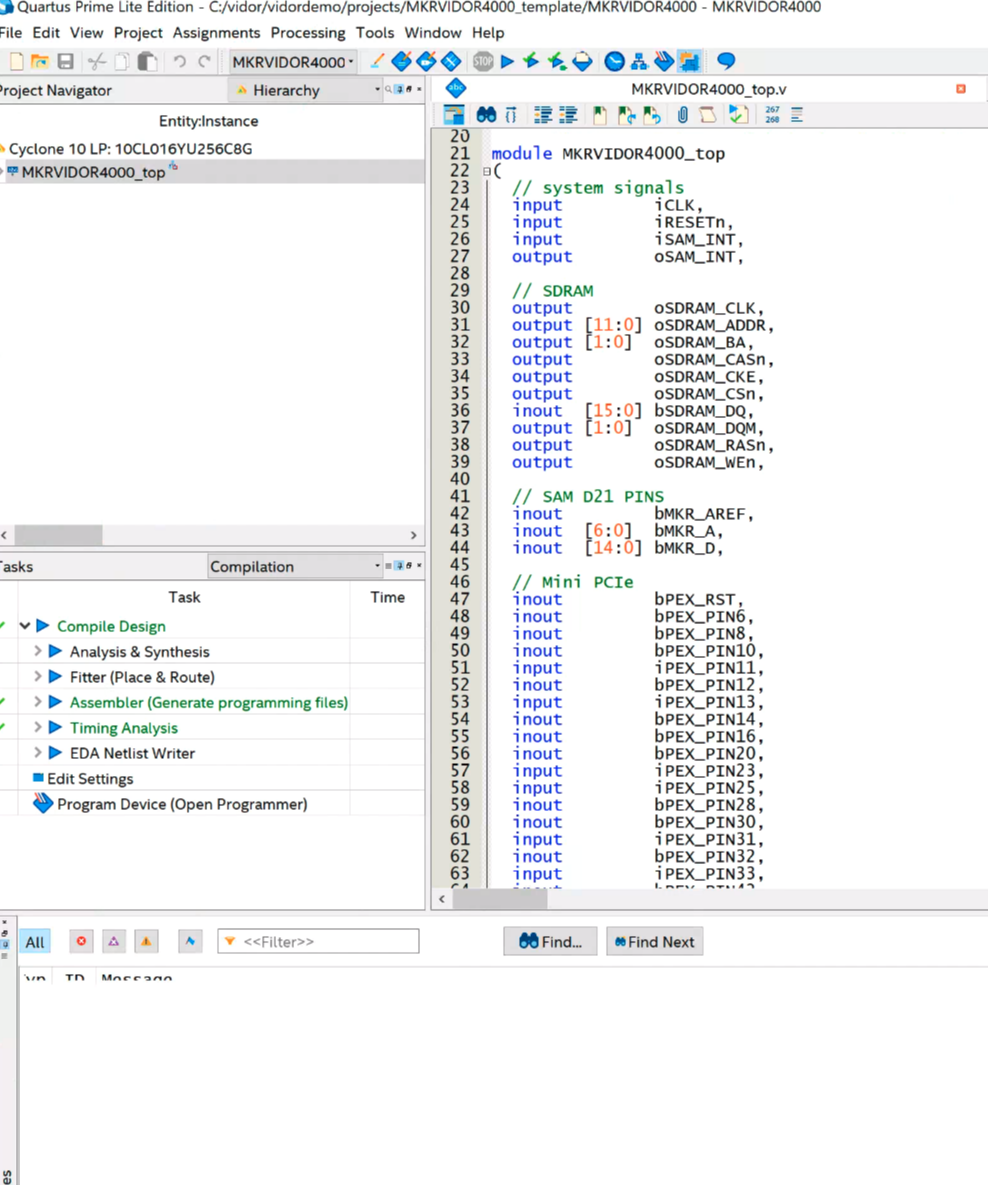
Task: Open the Assignments menu
Action: [216, 33]
